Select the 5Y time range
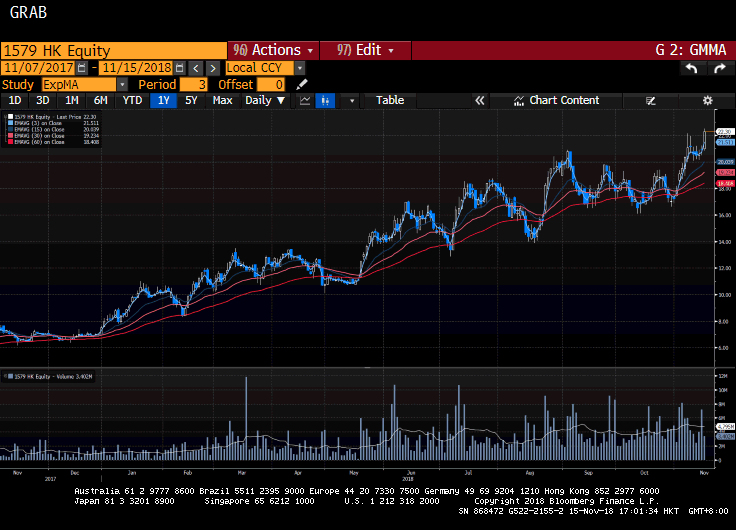Image resolution: width=736 pixels, height=530 pixels. 191,100
